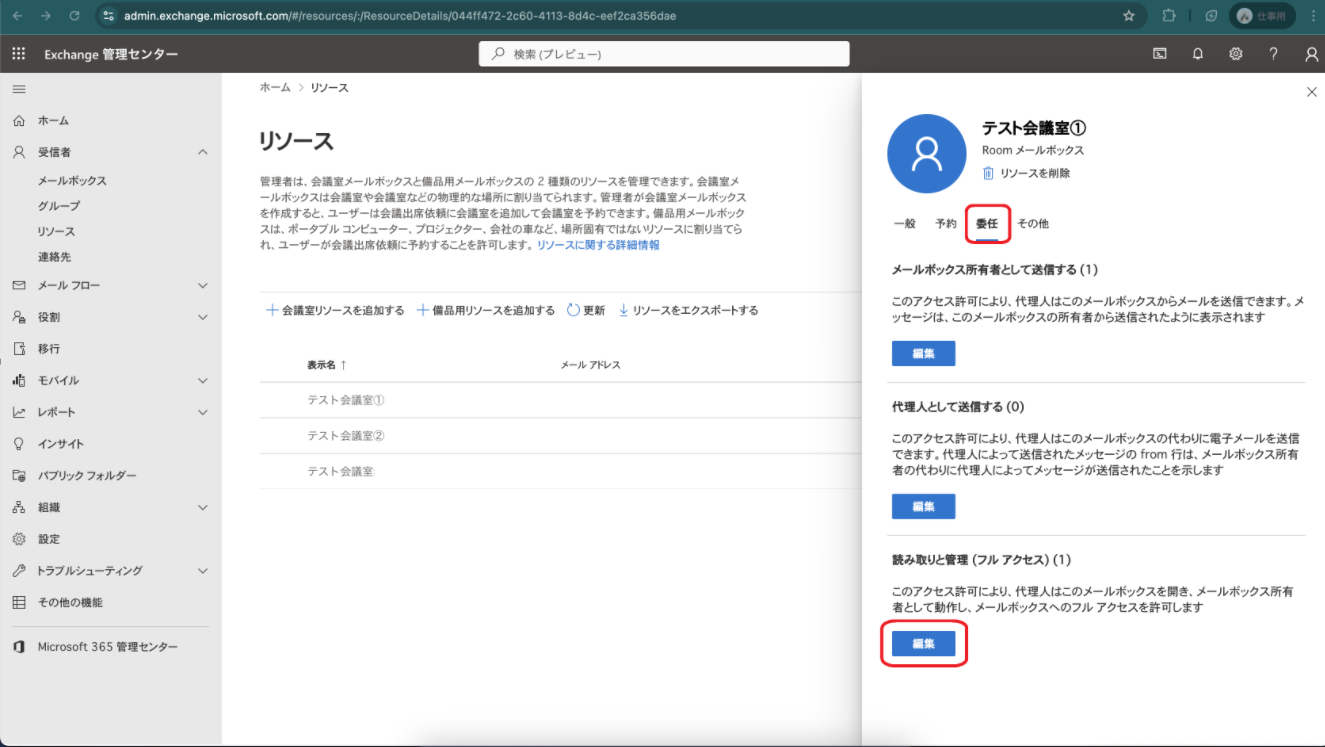This screenshot has width=1325, height=747.
Task: Click the help question mark icon
Action: click(x=1273, y=54)
